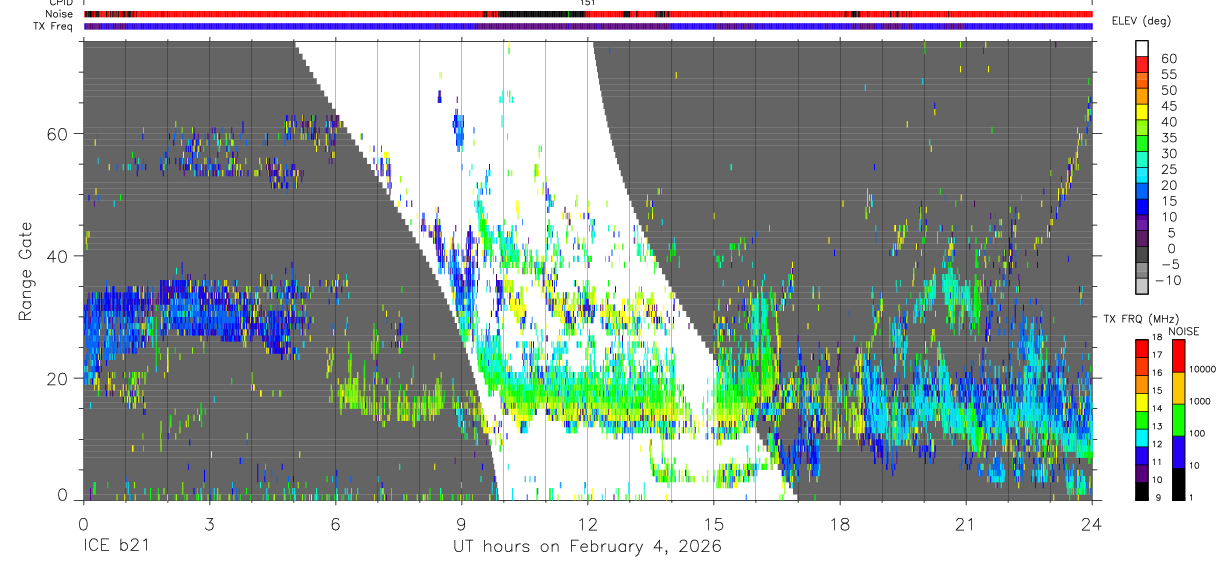Click the '12' hour label on the UT axis
Viewport: 1228px width, 567px height.
click(x=587, y=523)
